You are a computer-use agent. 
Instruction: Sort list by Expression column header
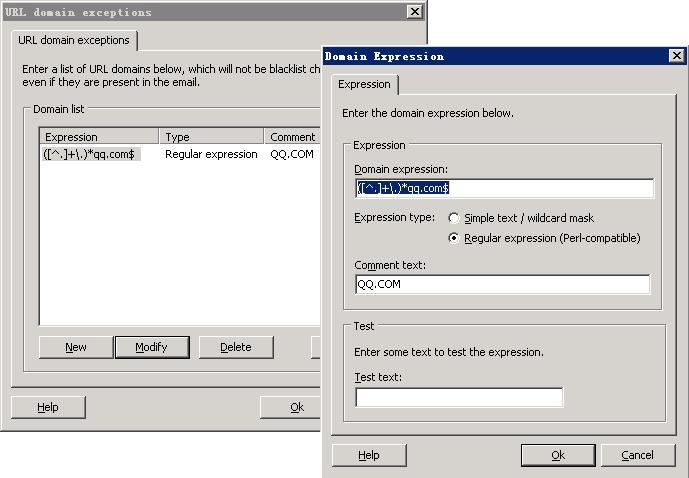coord(99,137)
